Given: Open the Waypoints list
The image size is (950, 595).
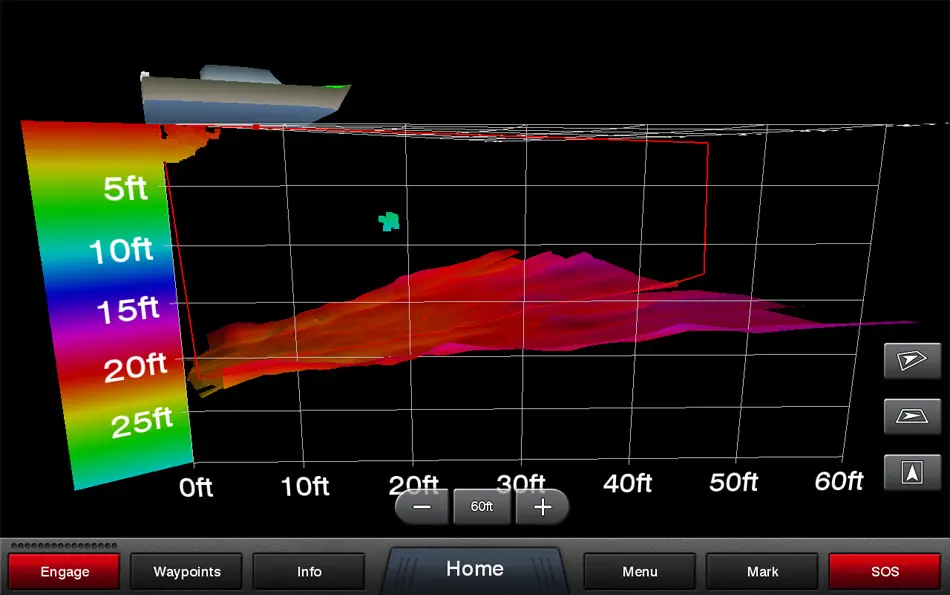Looking at the screenshot, I should pyautogui.click(x=187, y=571).
